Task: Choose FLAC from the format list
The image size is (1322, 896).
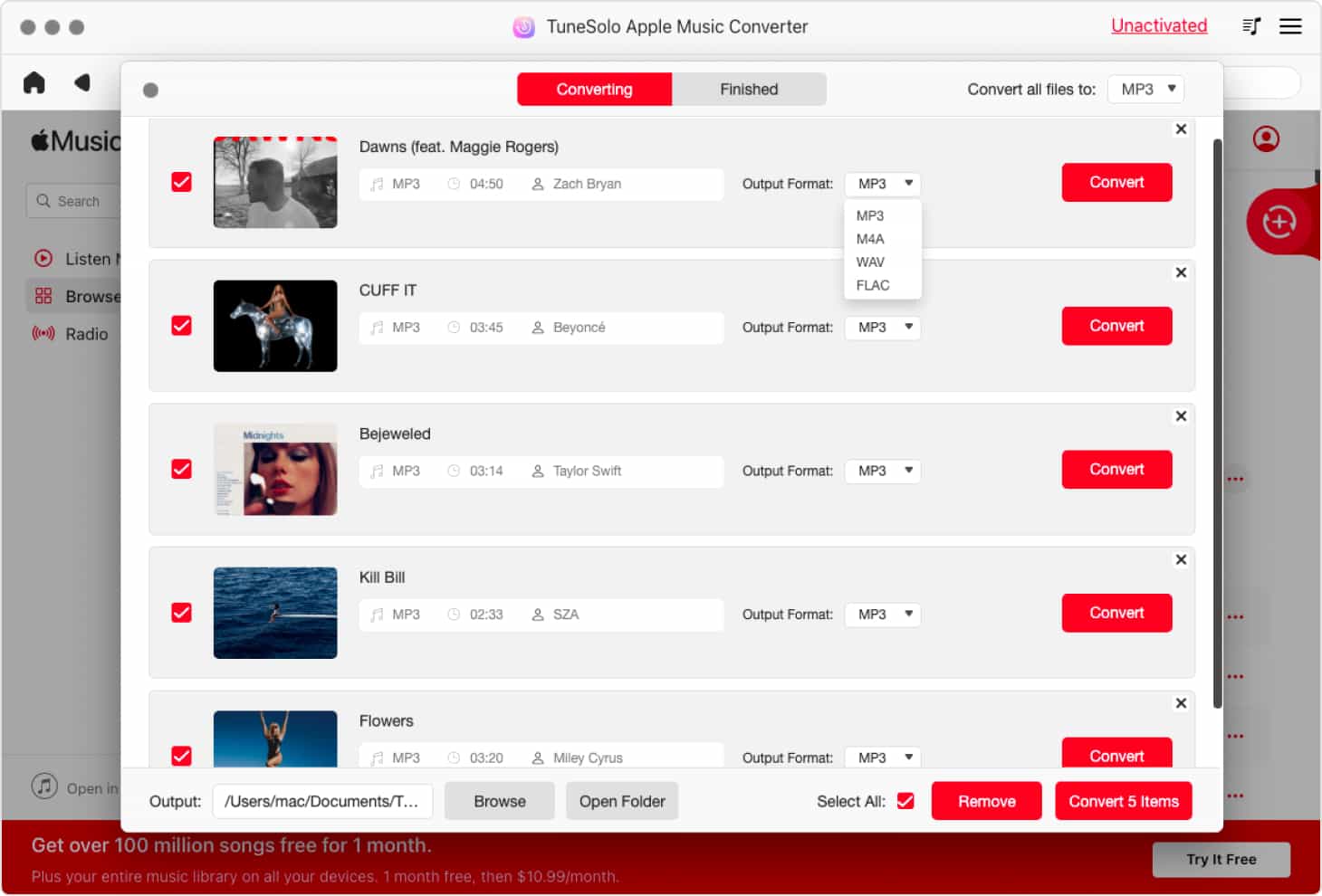Action: pyautogui.click(x=873, y=285)
